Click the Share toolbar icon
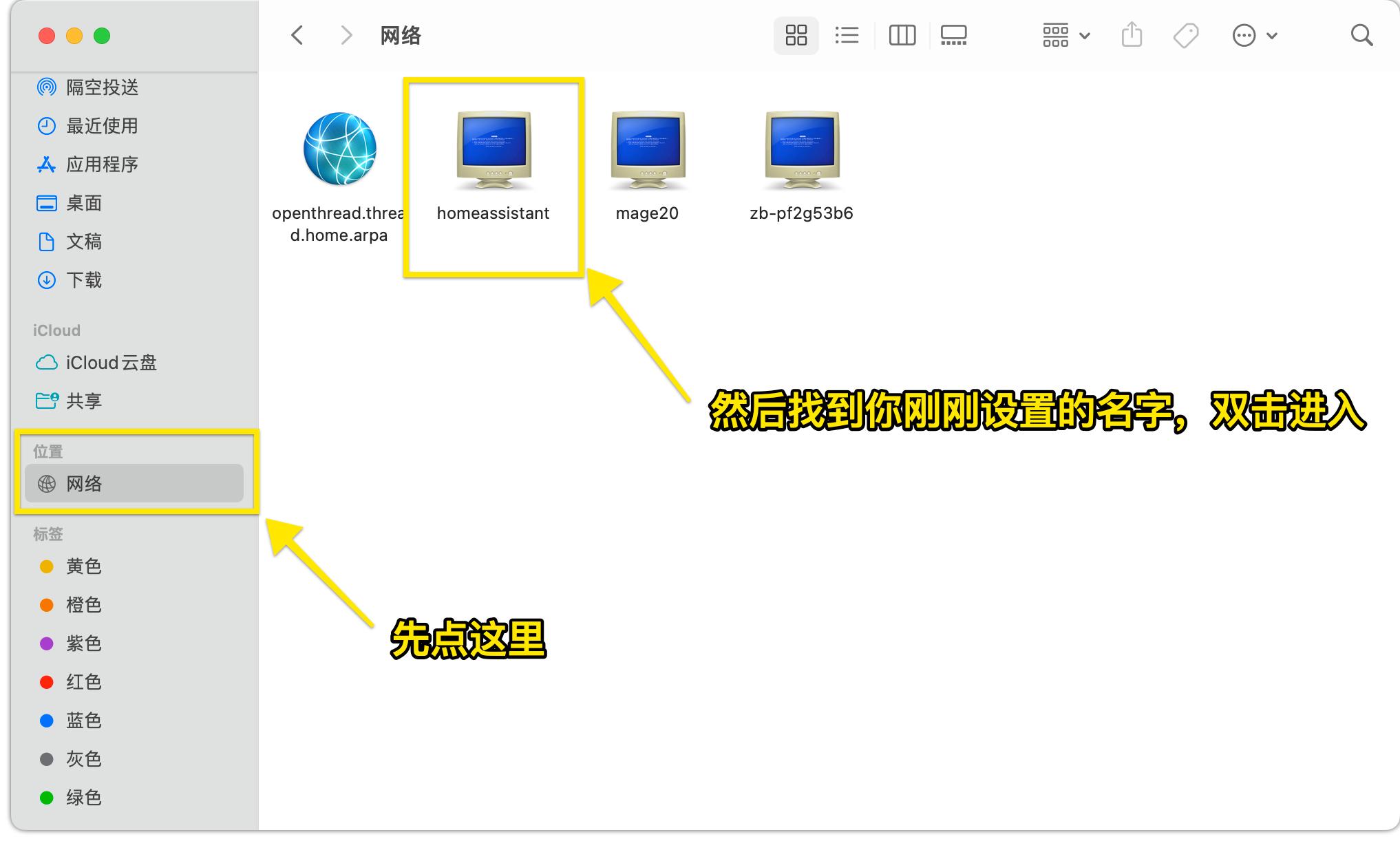This screenshot has width=1400, height=841. (1131, 34)
